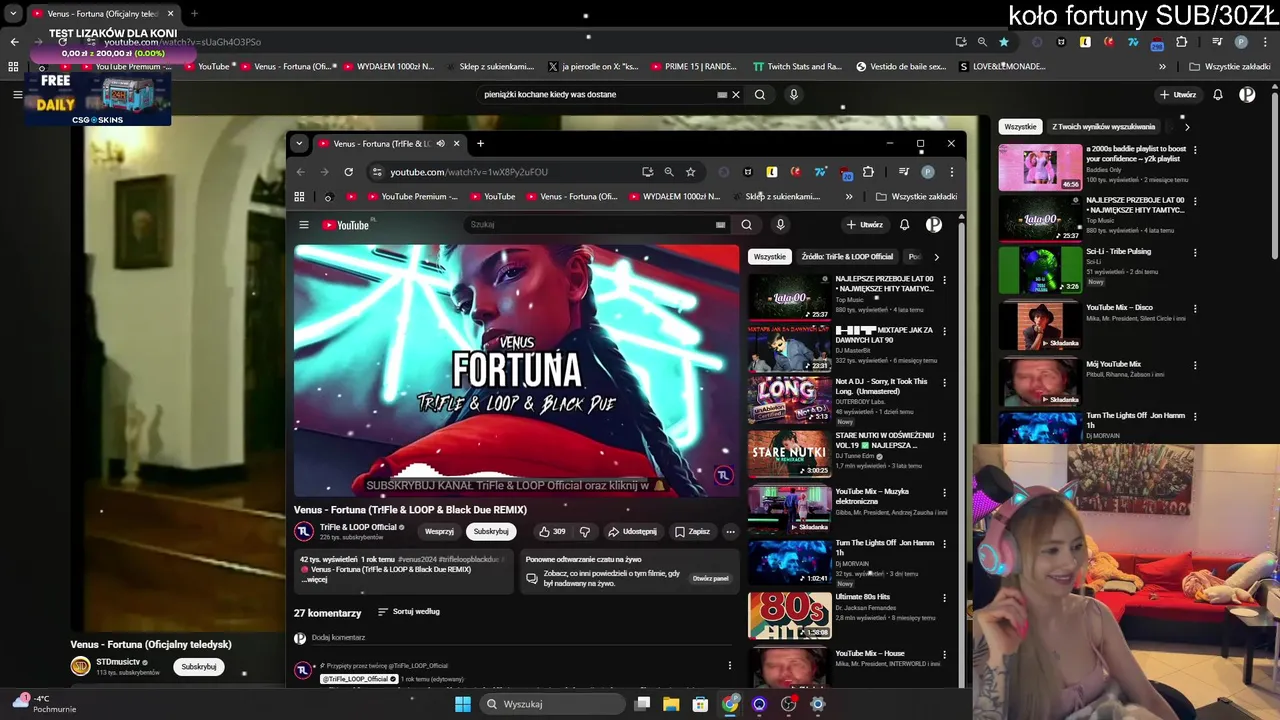Open Utwórz create menu in front window
Image resolution: width=1280 pixels, height=720 pixels.
pos(865,225)
